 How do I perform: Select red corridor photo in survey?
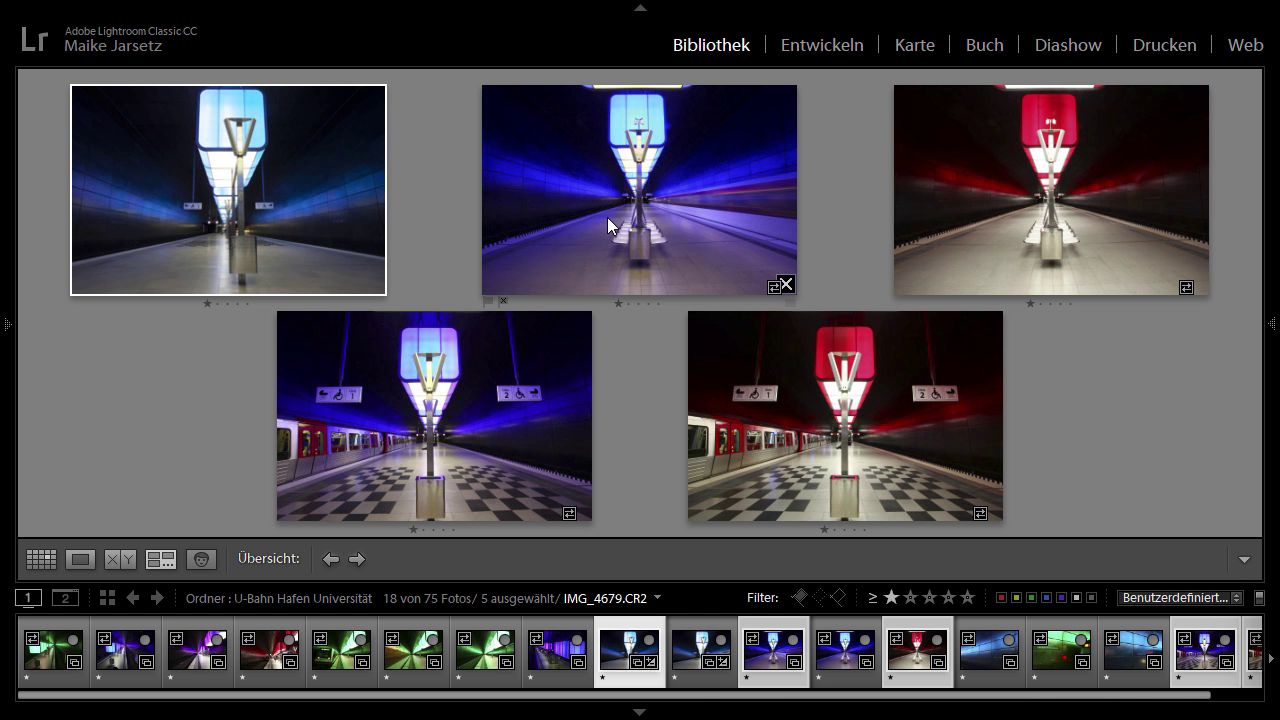coord(1051,190)
